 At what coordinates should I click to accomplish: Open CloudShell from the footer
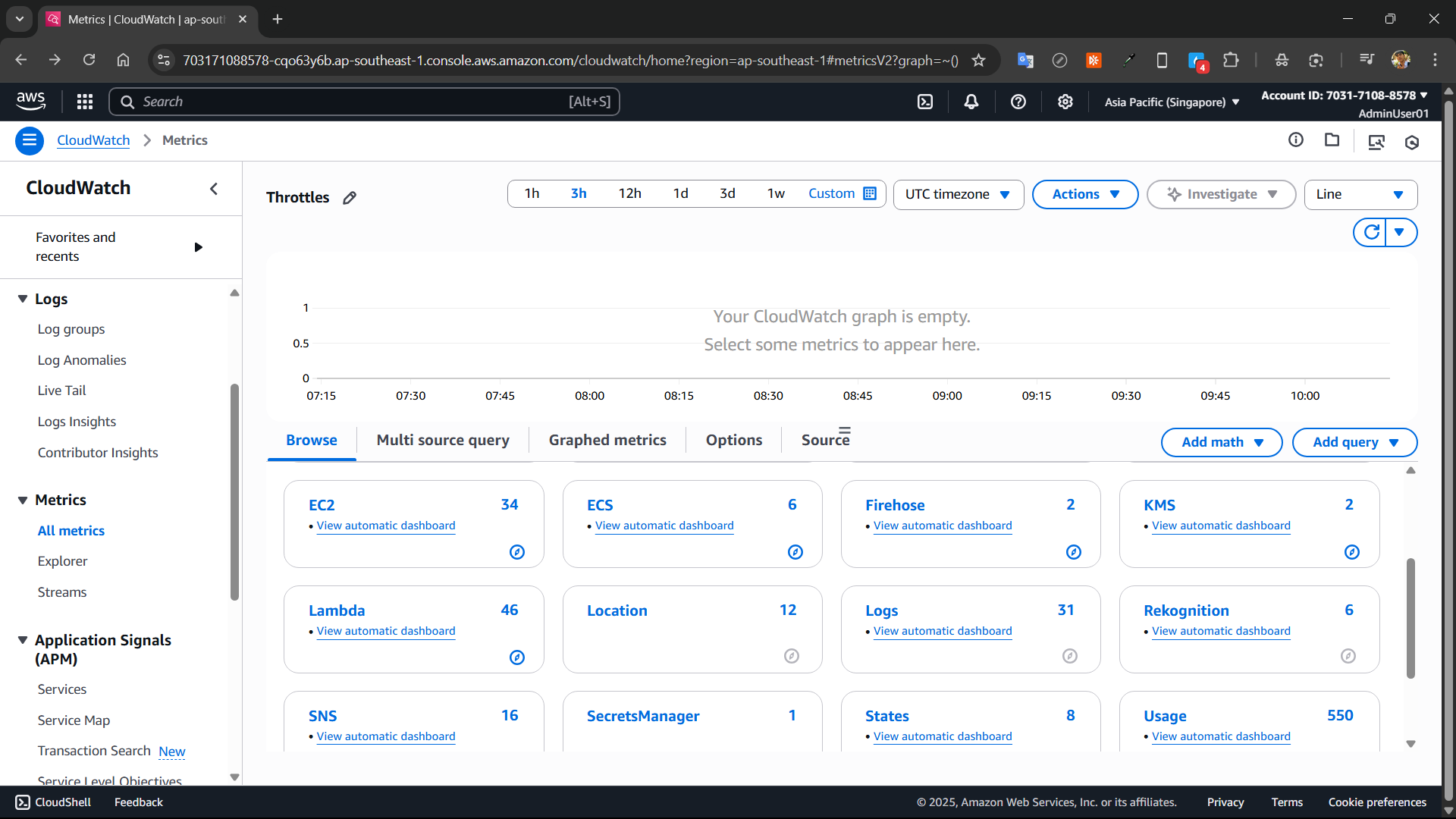coord(53,802)
